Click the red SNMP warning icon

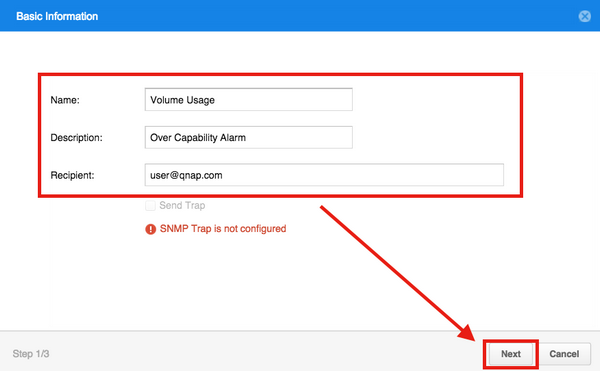point(150,229)
